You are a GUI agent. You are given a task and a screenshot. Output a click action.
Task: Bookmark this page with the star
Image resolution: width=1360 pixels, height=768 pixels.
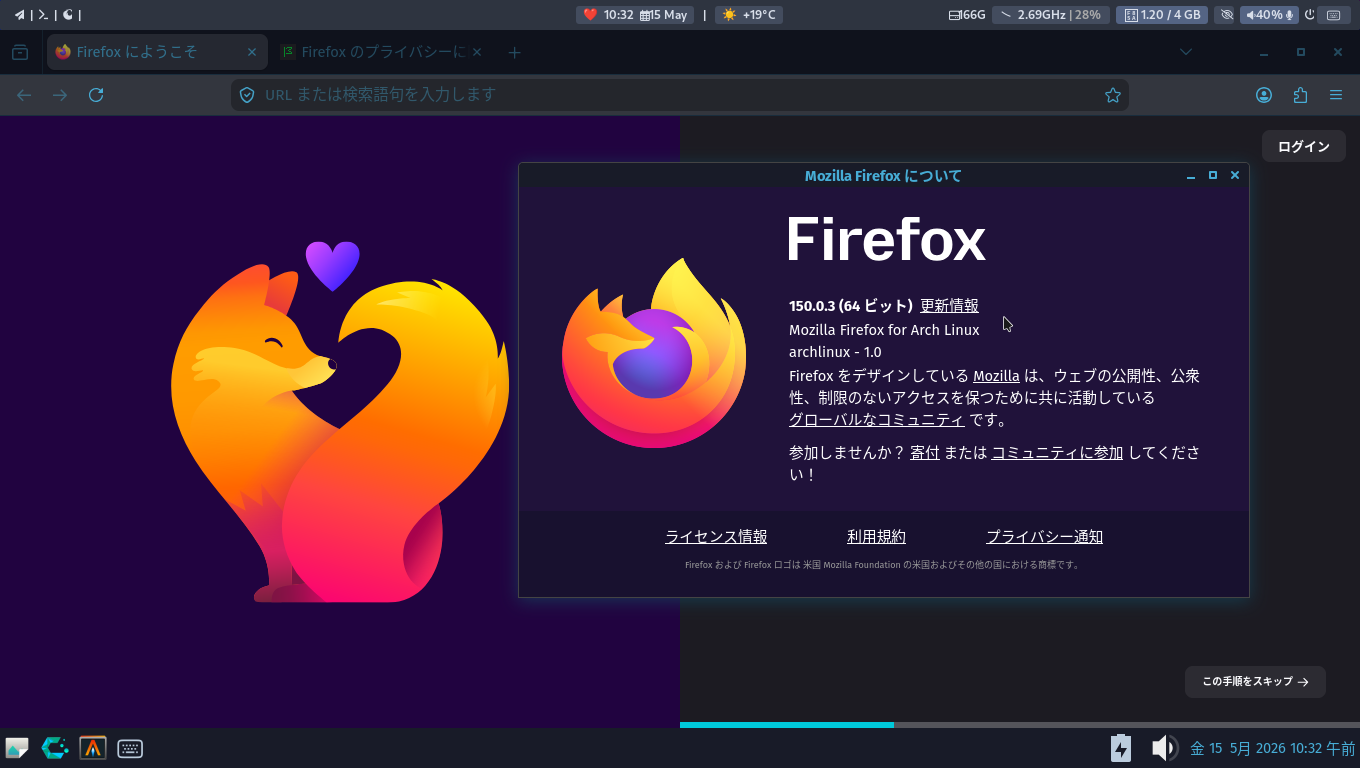coord(1112,95)
